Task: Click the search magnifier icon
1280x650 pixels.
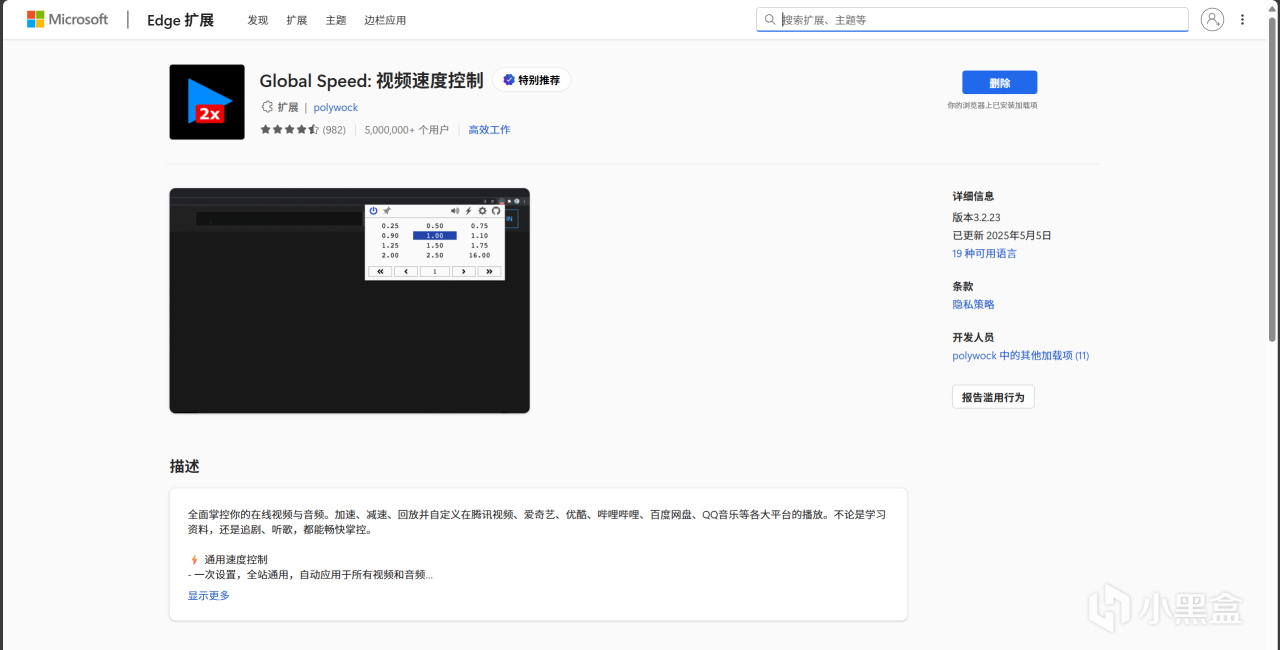Action: pos(770,19)
